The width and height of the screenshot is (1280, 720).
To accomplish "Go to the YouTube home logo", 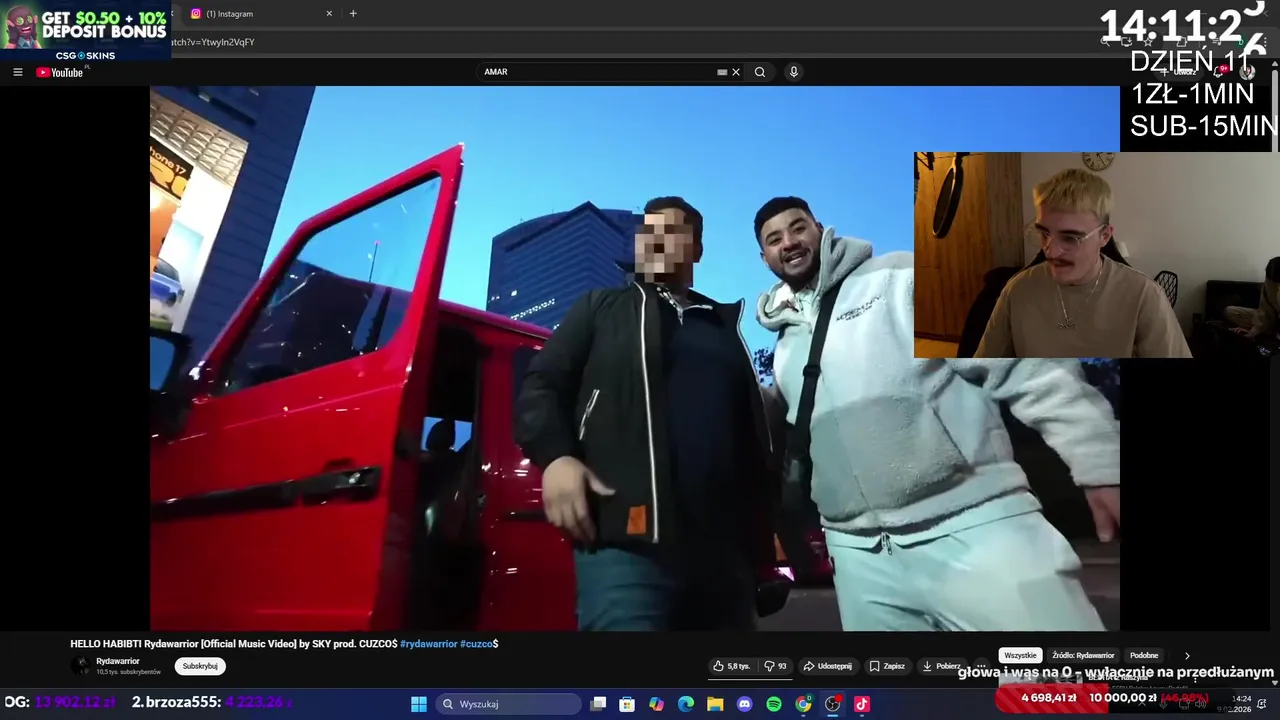I will [x=60, y=72].
